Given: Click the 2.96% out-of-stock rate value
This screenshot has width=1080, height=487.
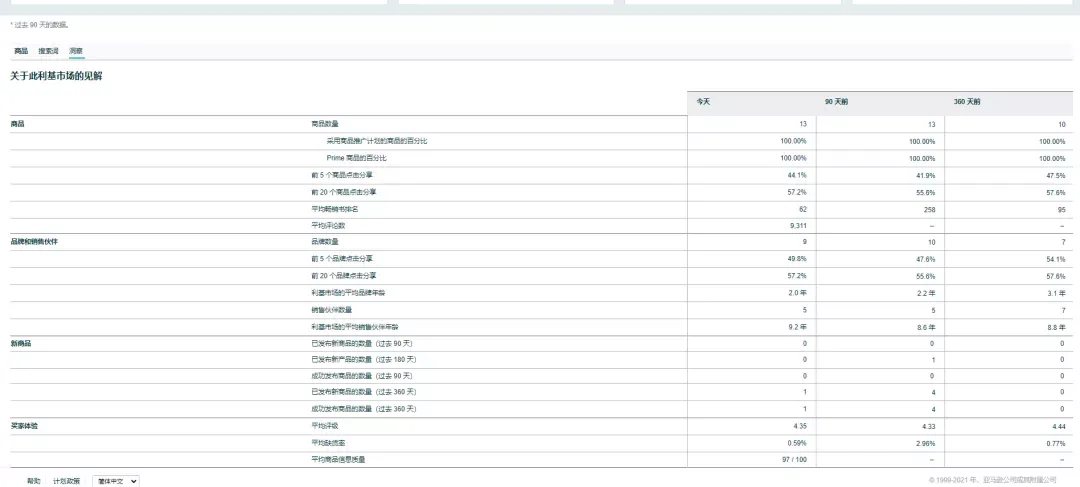Looking at the screenshot, I should (x=926, y=444).
